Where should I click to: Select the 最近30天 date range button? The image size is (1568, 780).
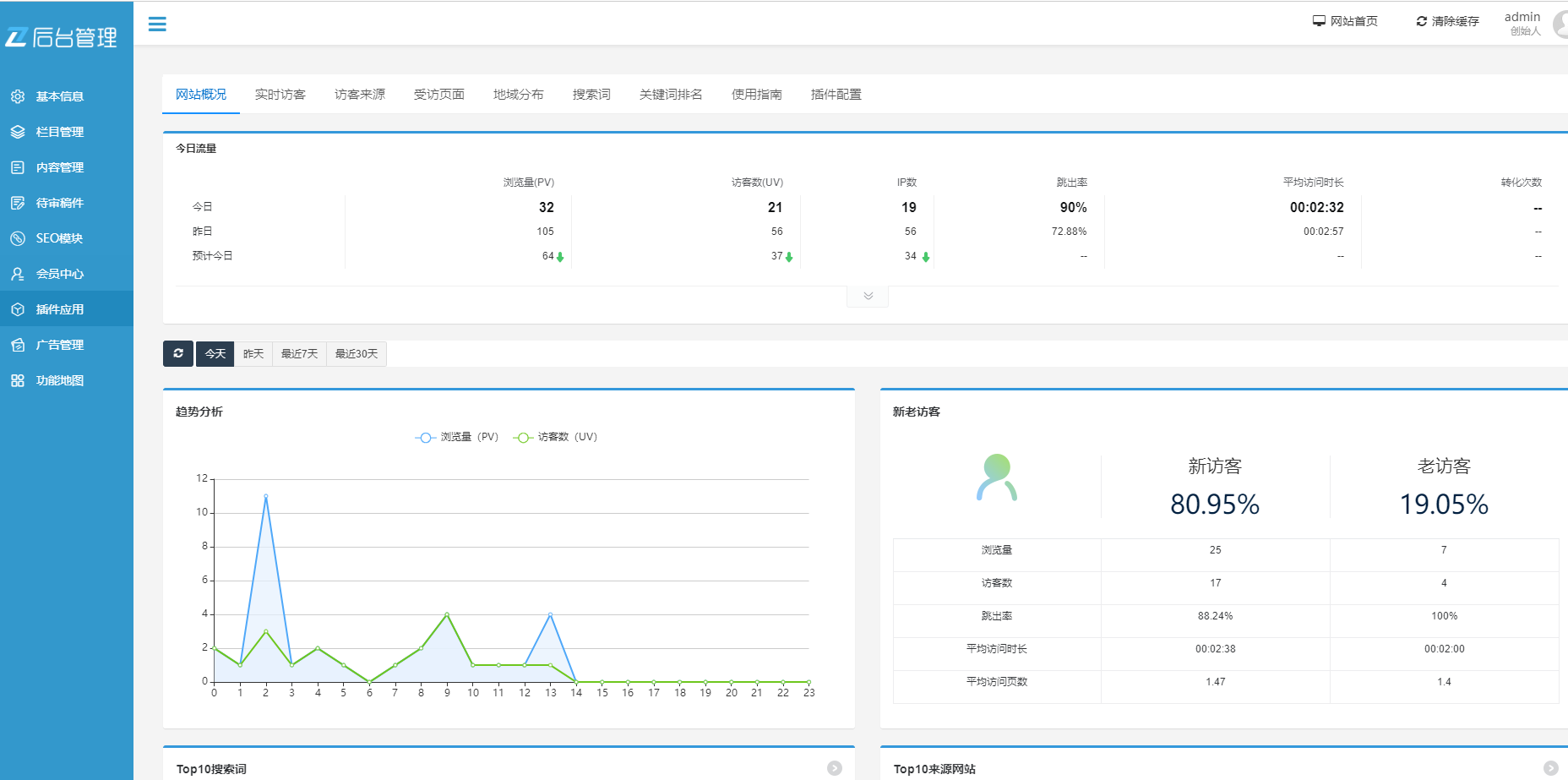[357, 353]
